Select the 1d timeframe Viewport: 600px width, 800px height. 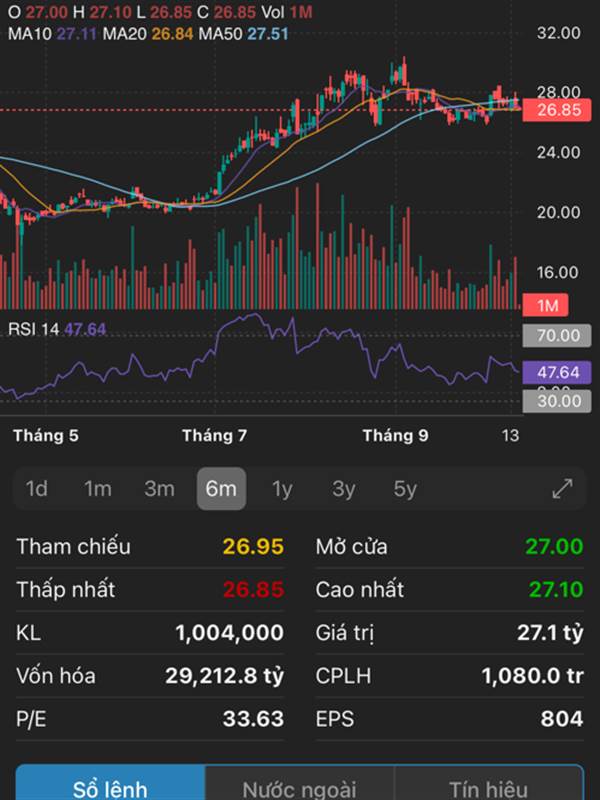(37, 489)
